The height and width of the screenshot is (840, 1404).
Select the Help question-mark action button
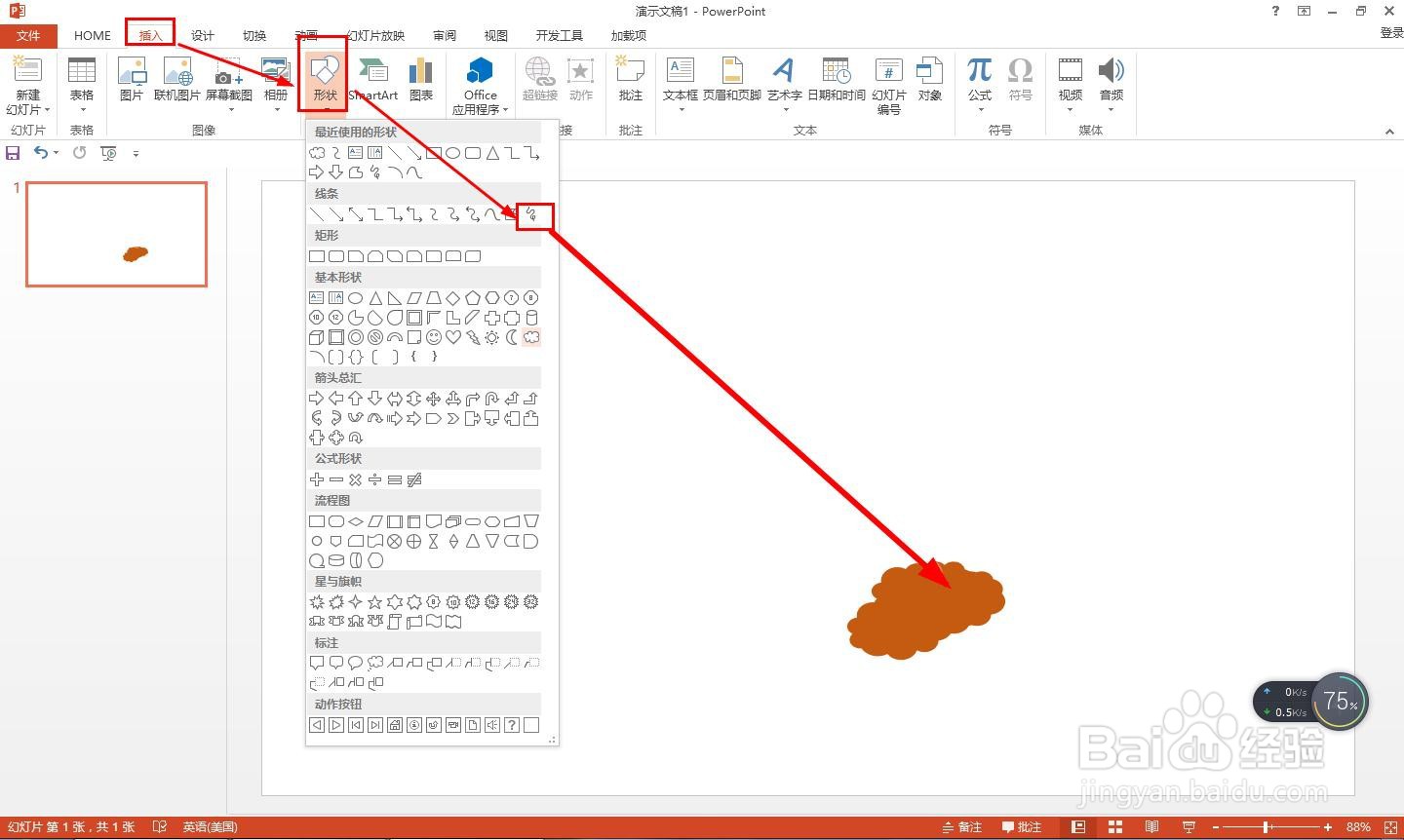click(x=512, y=725)
